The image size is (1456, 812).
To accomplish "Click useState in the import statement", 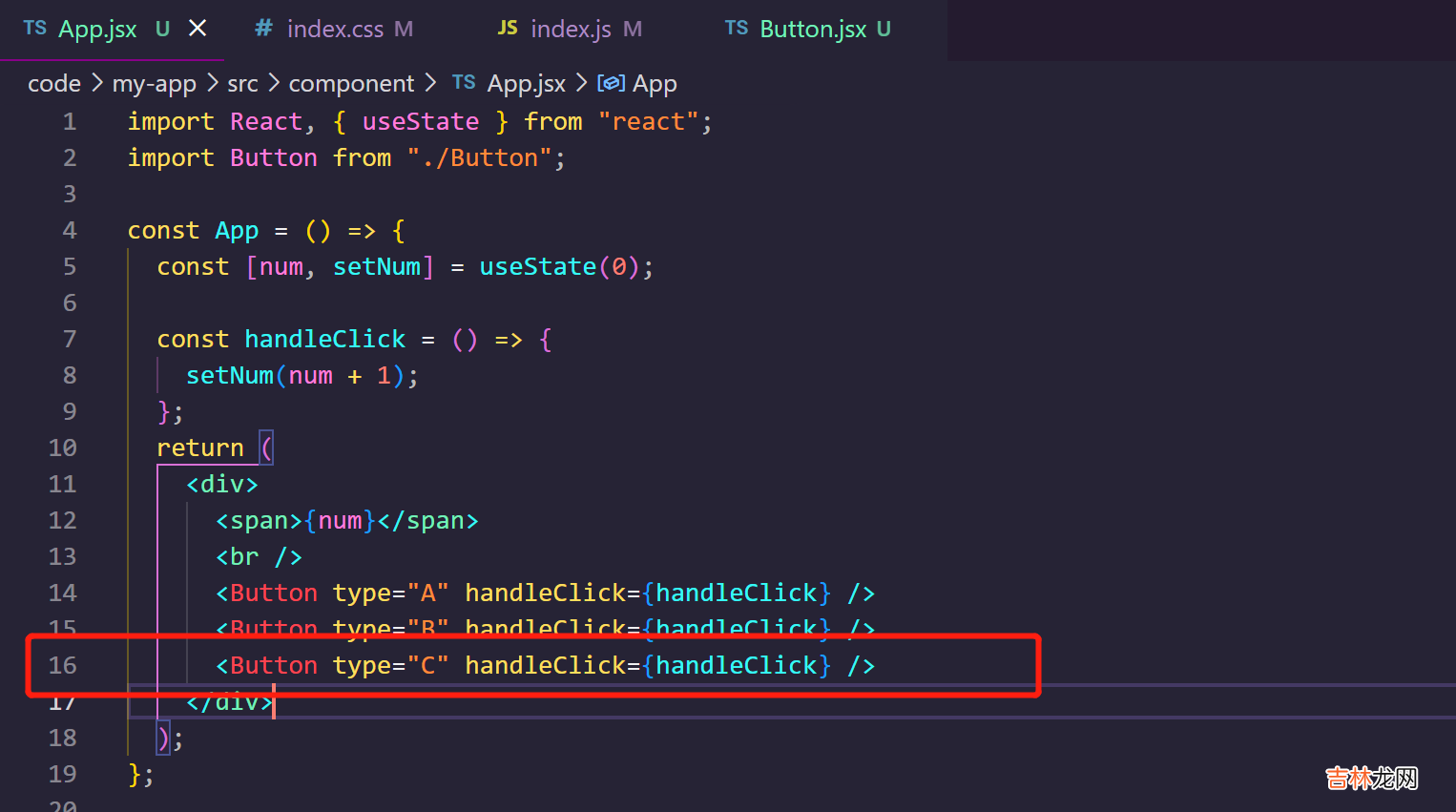I will coord(421,122).
